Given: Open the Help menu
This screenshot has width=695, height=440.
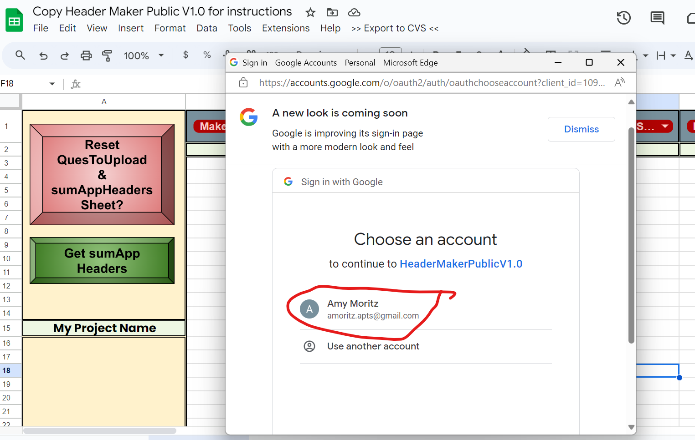Looking at the screenshot, I should (x=330, y=28).
